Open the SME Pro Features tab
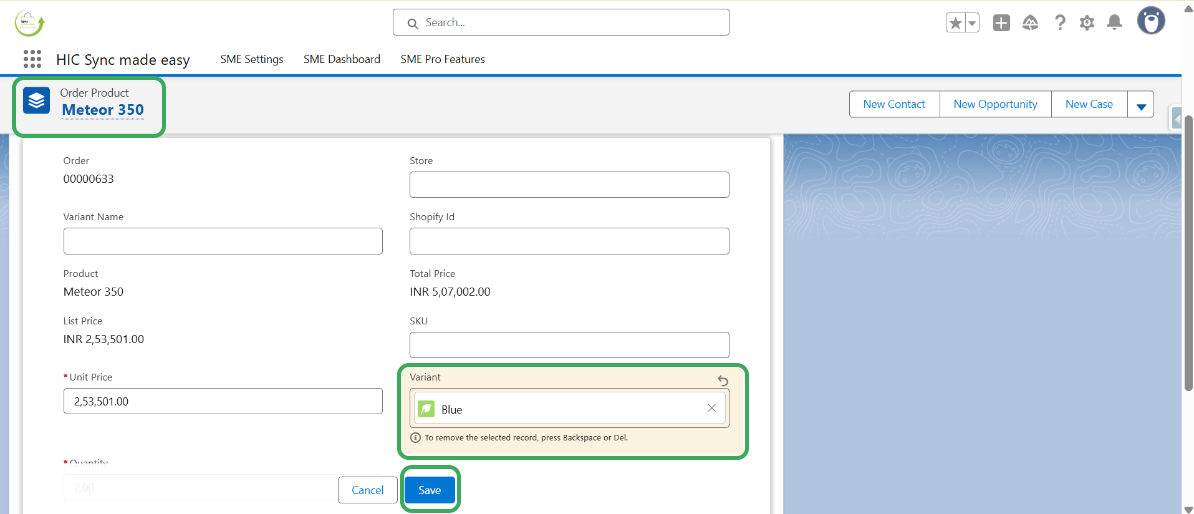 [442, 59]
